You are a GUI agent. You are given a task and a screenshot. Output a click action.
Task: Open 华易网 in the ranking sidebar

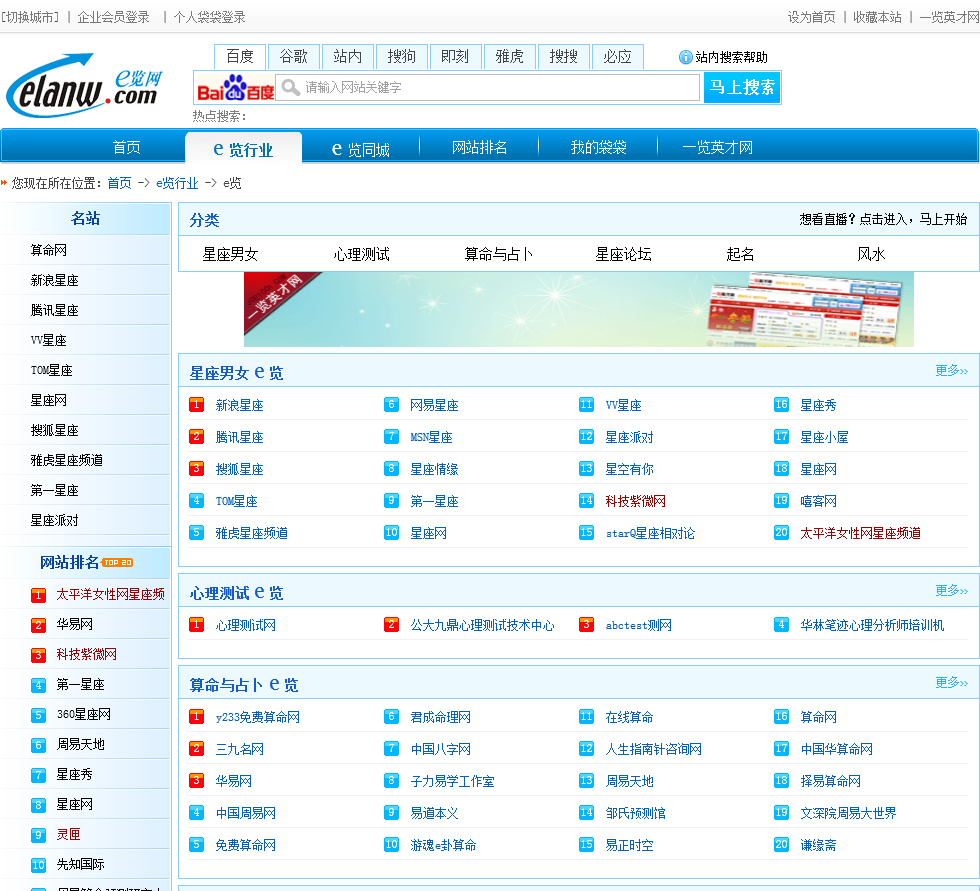74,624
